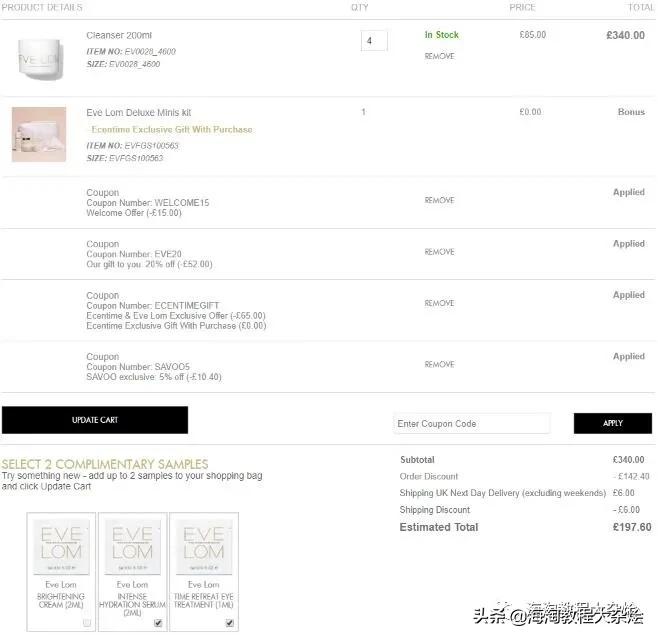This screenshot has width=658, height=639.
Task: Apply the coupon code
Action: click(613, 423)
